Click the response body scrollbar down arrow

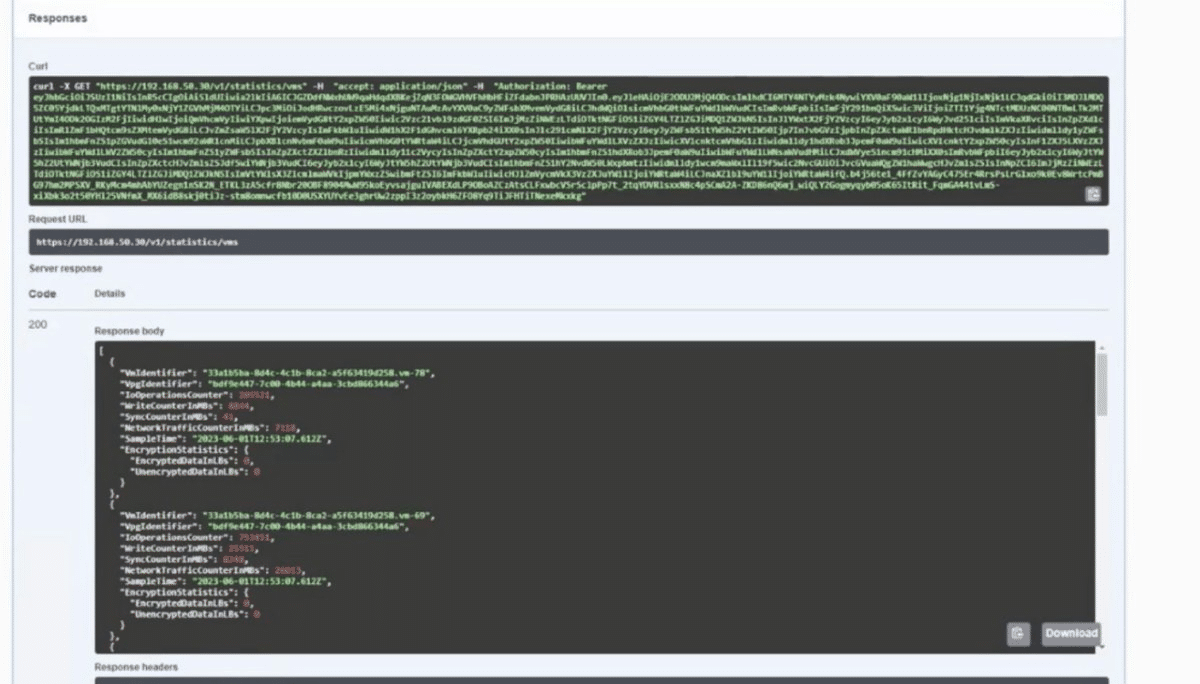pos(1102,647)
